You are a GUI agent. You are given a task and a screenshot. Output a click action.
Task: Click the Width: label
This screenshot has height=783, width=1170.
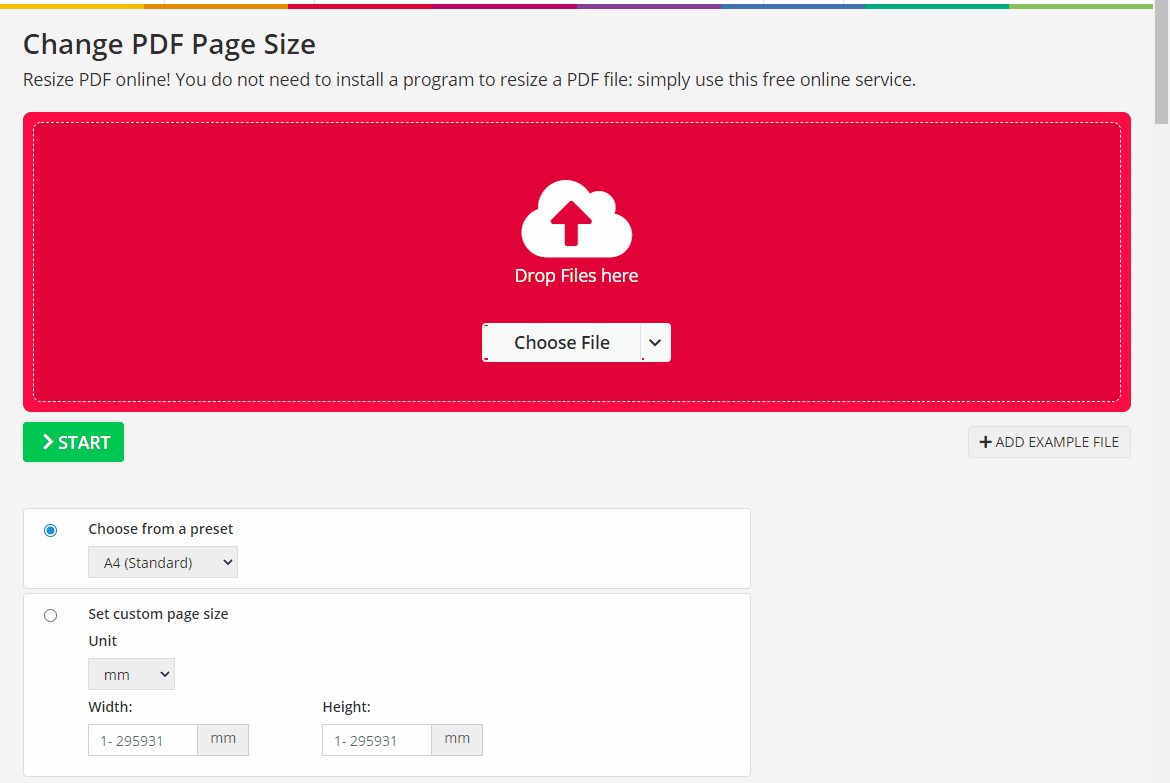tap(110, 706)
